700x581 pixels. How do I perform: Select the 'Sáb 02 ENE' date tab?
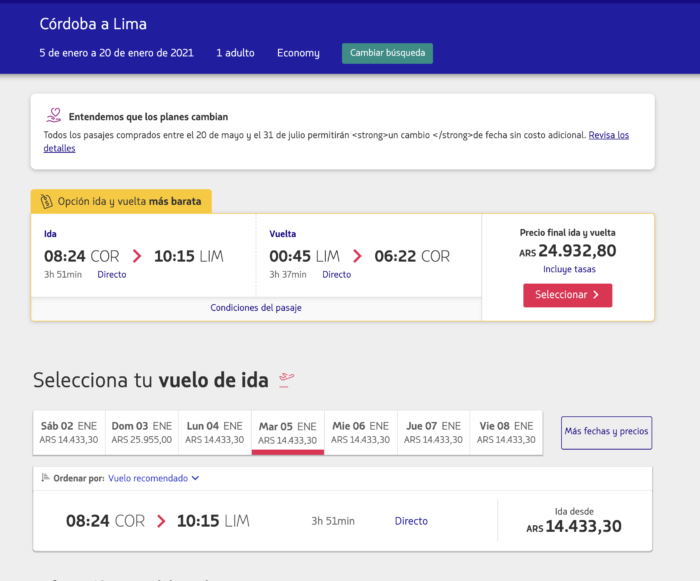68,432
